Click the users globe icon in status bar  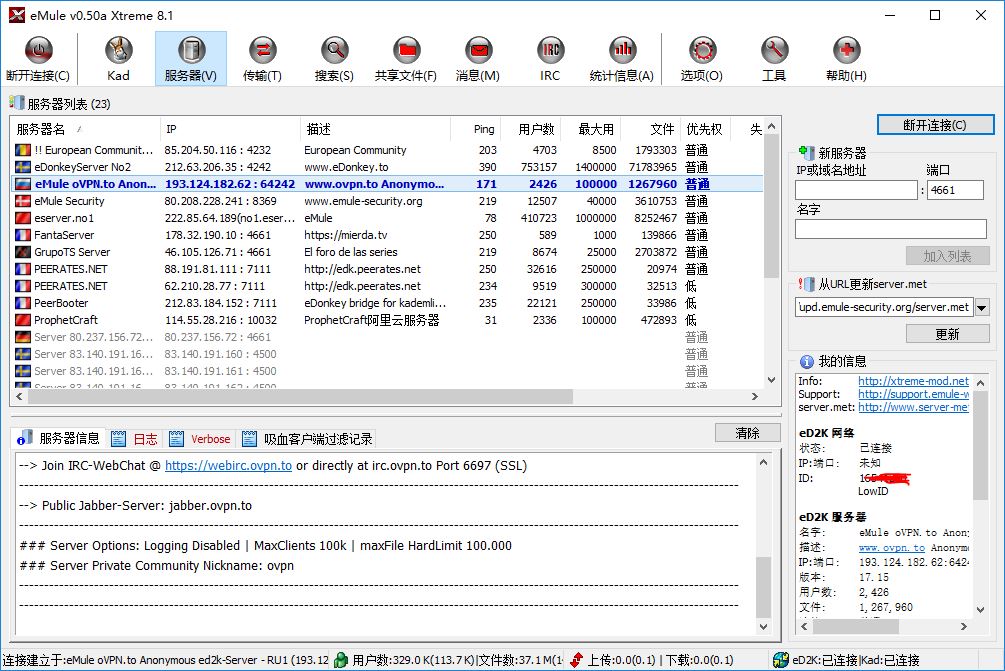click(341, 659)
